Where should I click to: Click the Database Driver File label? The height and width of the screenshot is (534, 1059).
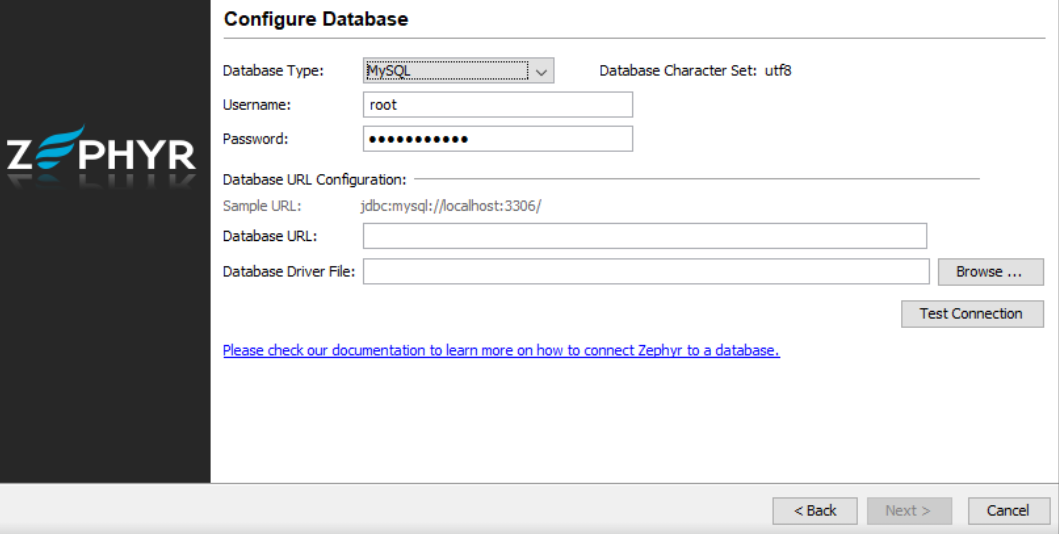pyautogui.click(x=288, y=272)
